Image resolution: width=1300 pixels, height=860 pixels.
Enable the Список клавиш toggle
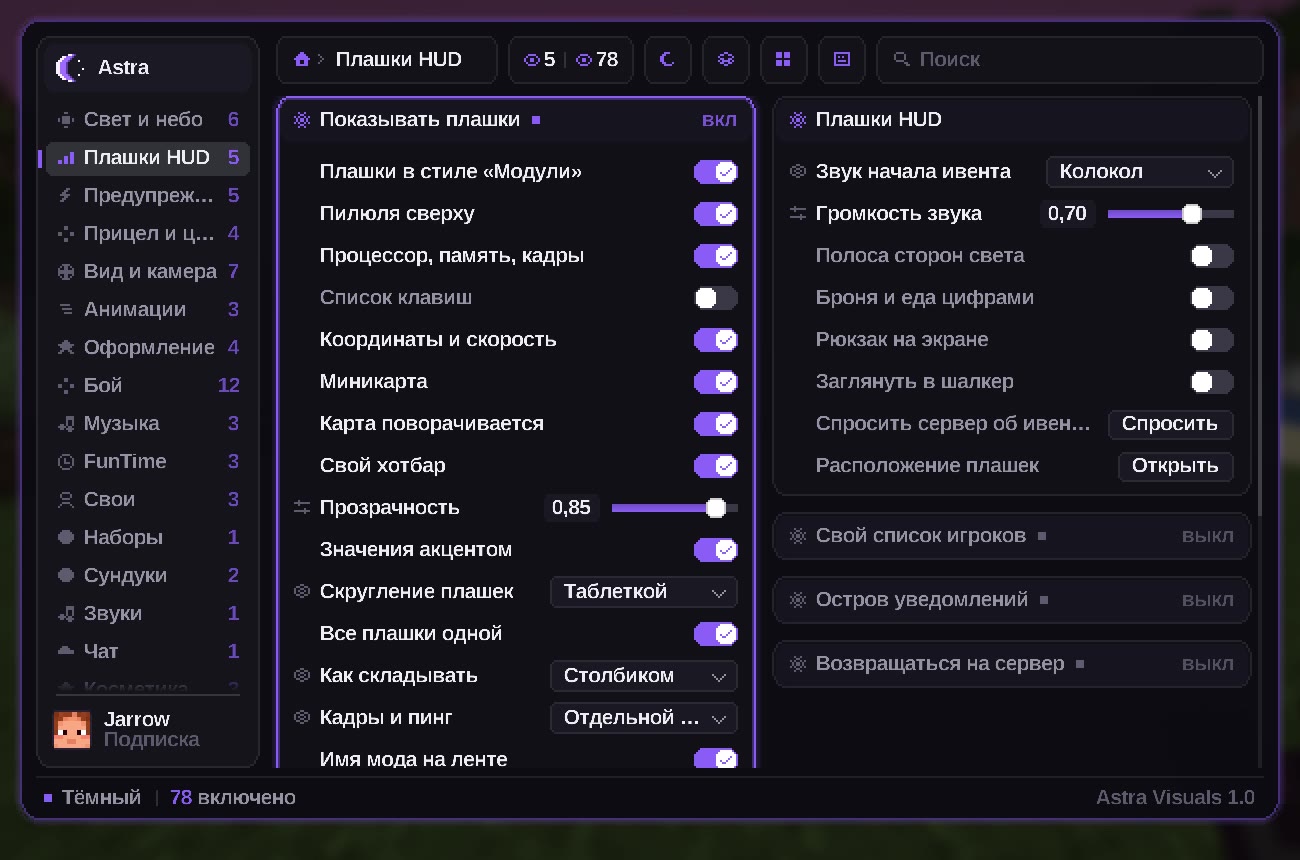coord(716,298)
